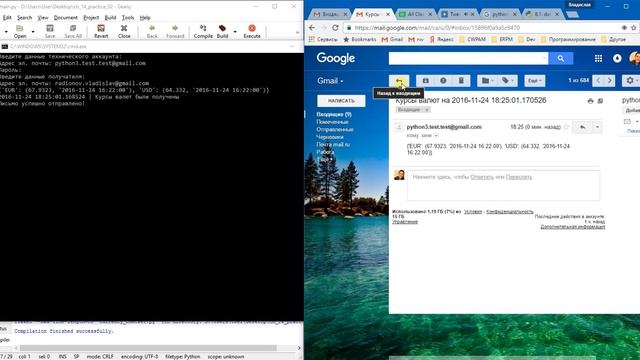Click the НАПИСАТЬ compose button
This screenshot has width=640, height=360.
tap(341, 100)
